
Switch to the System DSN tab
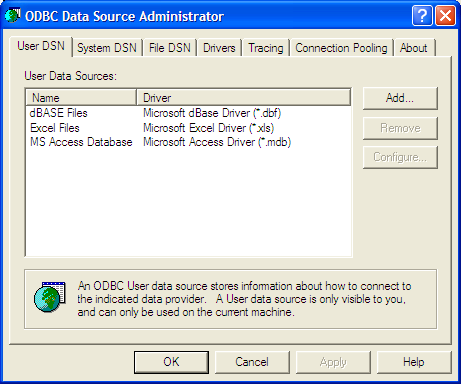tap(107, 48)
